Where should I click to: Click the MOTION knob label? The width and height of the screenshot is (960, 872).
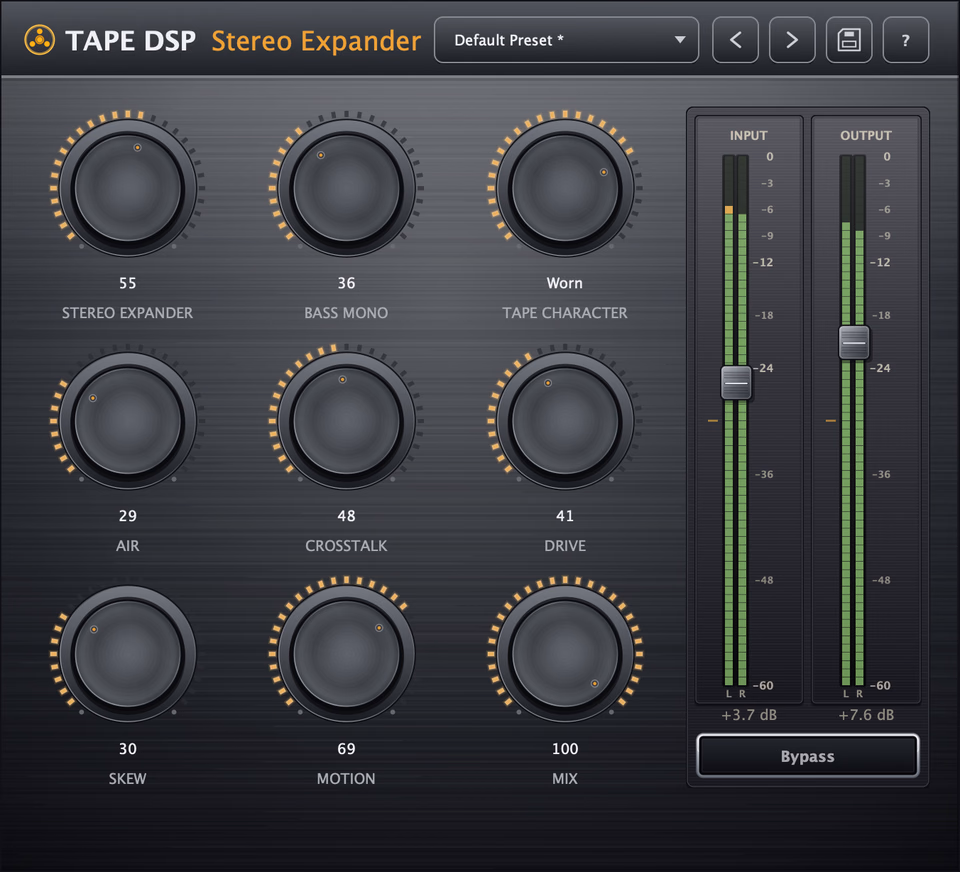(347, 778)
